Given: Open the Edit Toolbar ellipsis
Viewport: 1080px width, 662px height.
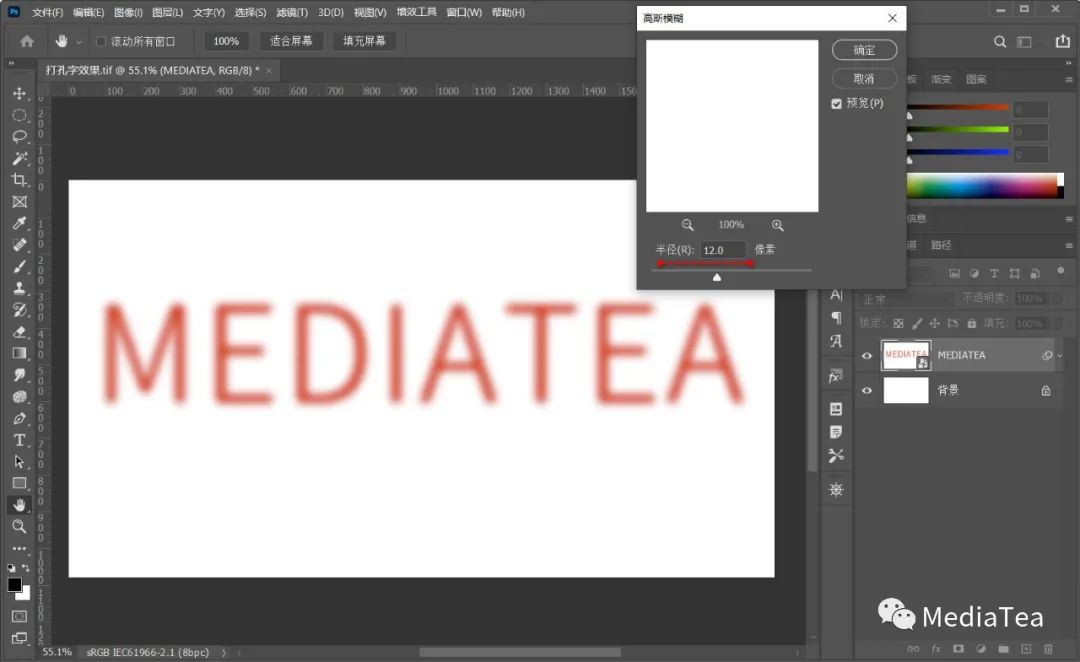Looking at the screenshot, I should (19, 549).
